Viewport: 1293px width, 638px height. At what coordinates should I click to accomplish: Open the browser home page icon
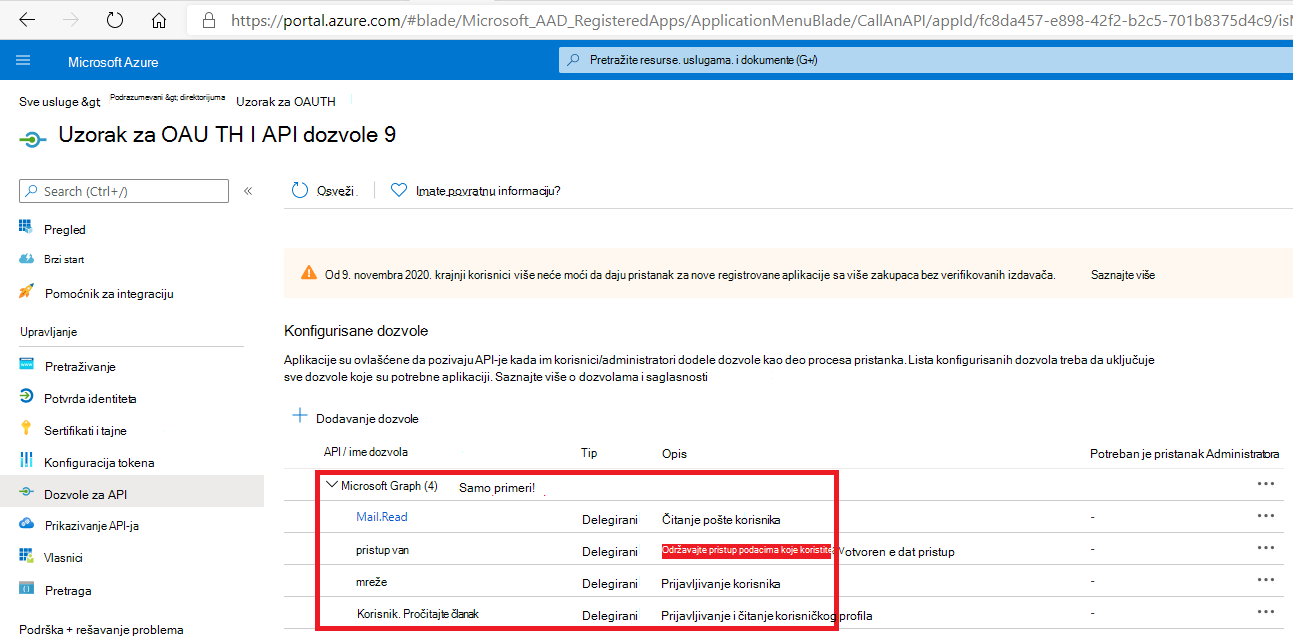158,19
